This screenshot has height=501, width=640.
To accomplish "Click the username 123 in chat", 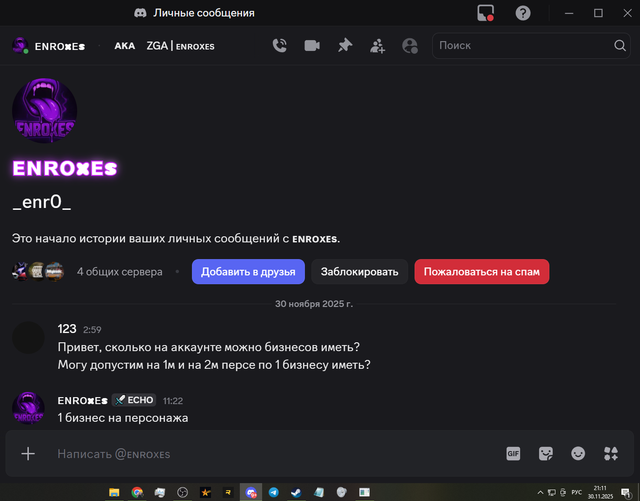I will [x=67, y=329].
